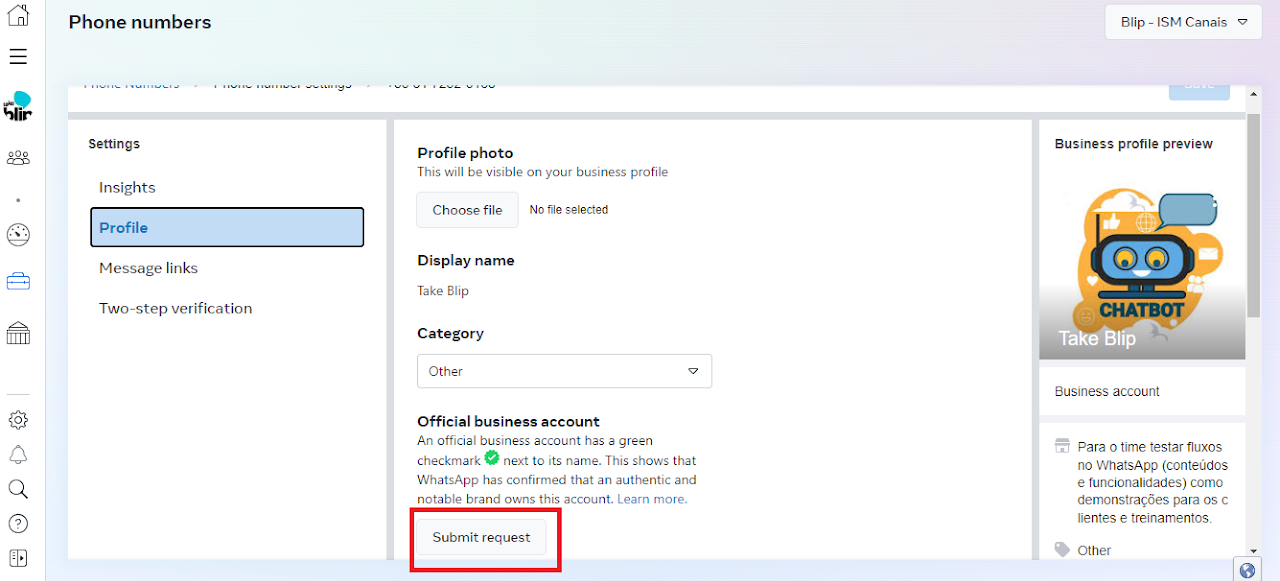Select the Insights settings item
1280x581 pixels.
(127, 188)
